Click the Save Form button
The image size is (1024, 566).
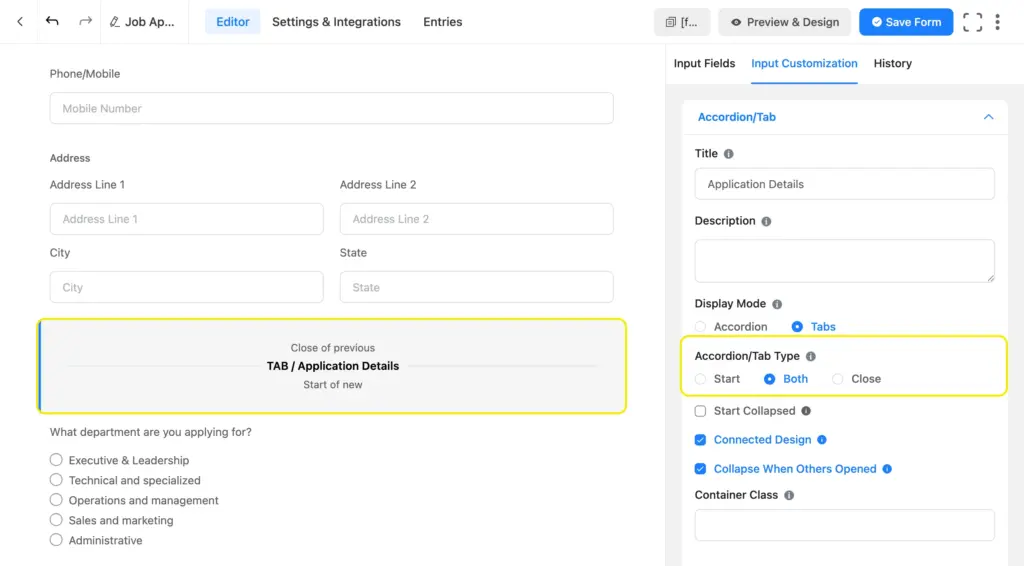(x=906, y=22)
